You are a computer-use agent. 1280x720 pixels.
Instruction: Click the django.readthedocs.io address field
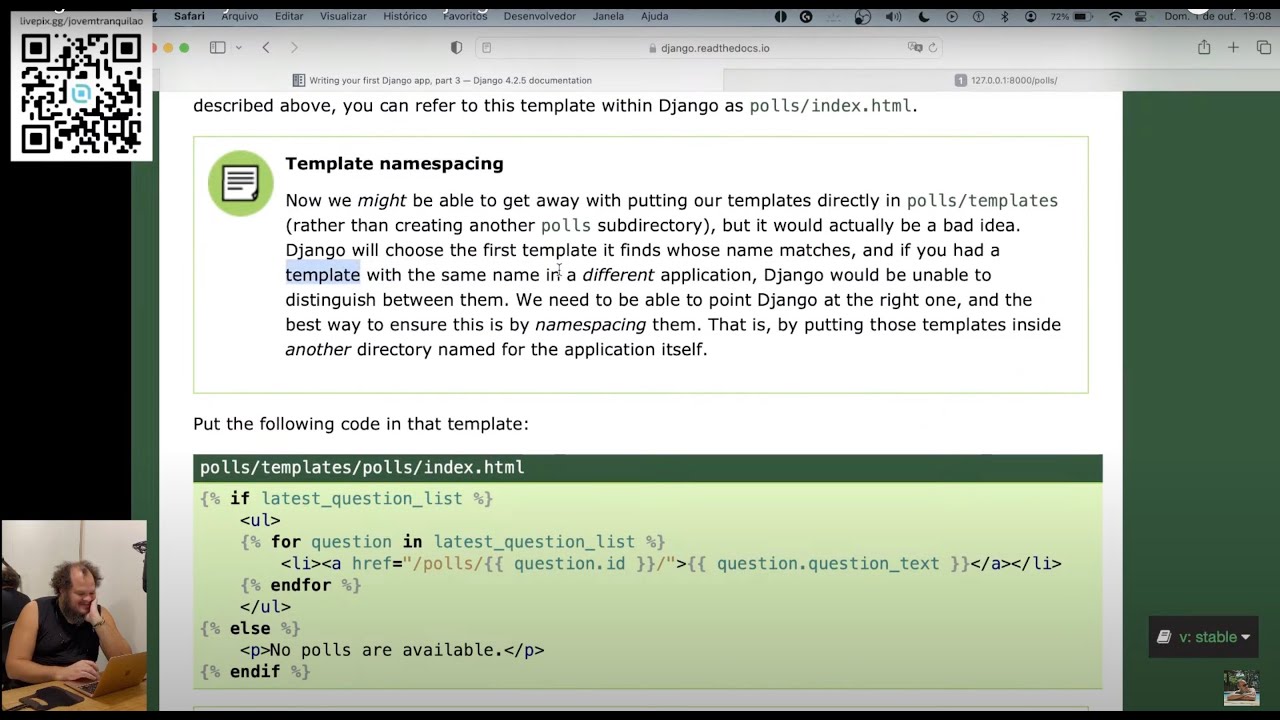(709, 48)
